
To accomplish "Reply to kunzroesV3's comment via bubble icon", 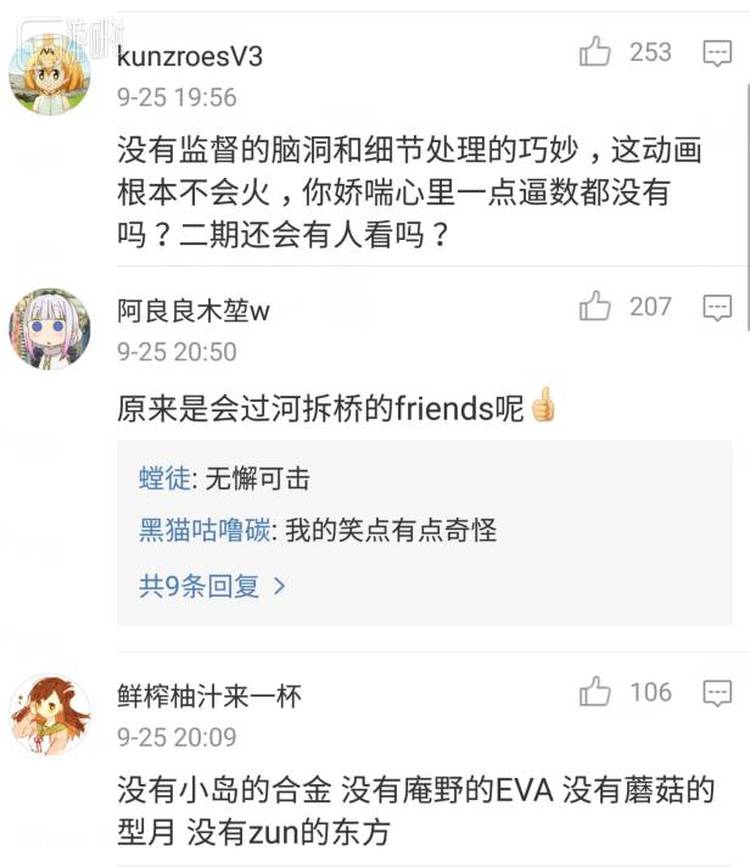I will tap(717, 53).
